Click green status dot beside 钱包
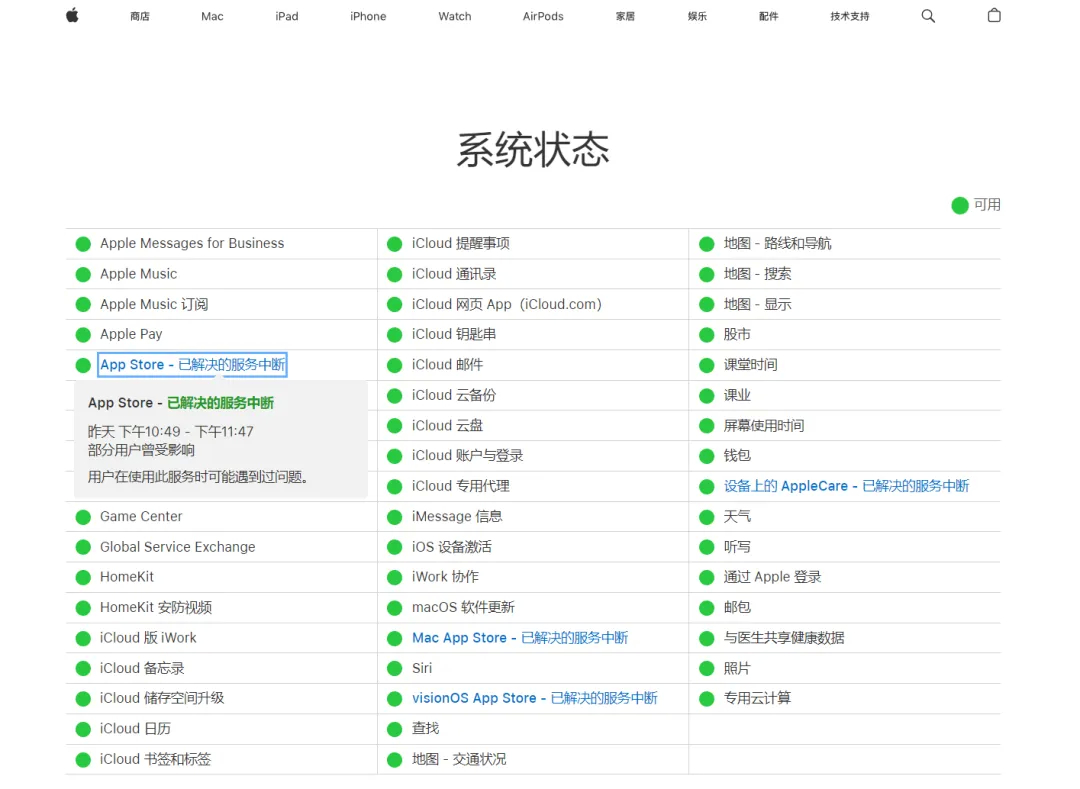 707,456
